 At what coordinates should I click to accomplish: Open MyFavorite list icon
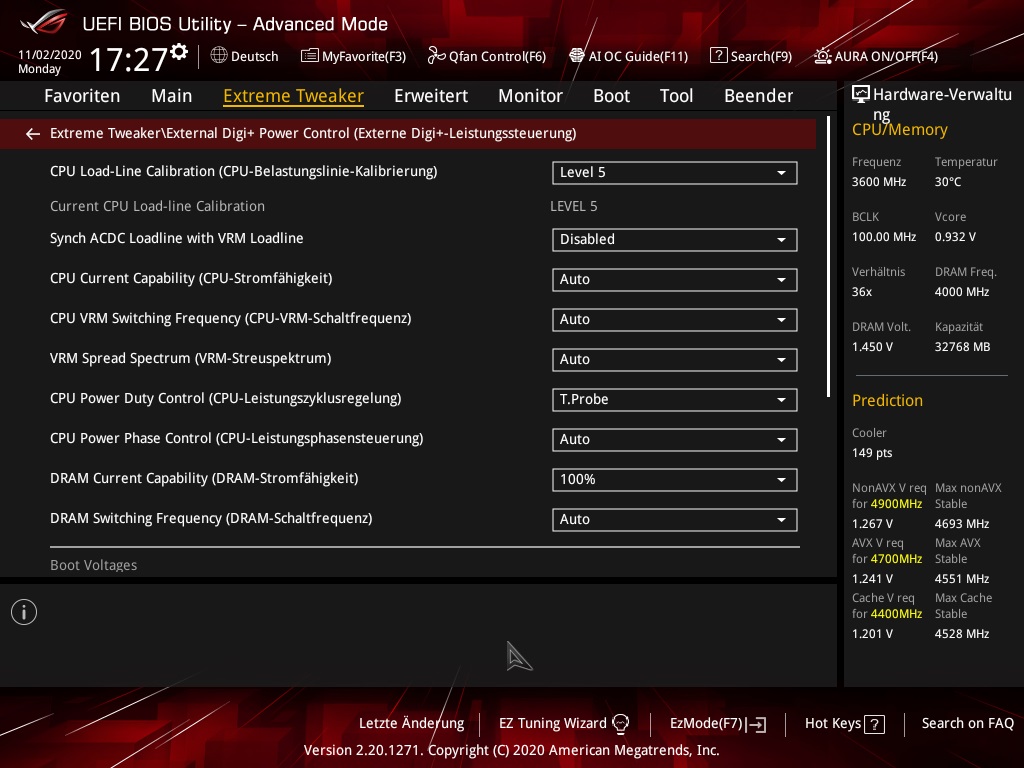(310, 56)
